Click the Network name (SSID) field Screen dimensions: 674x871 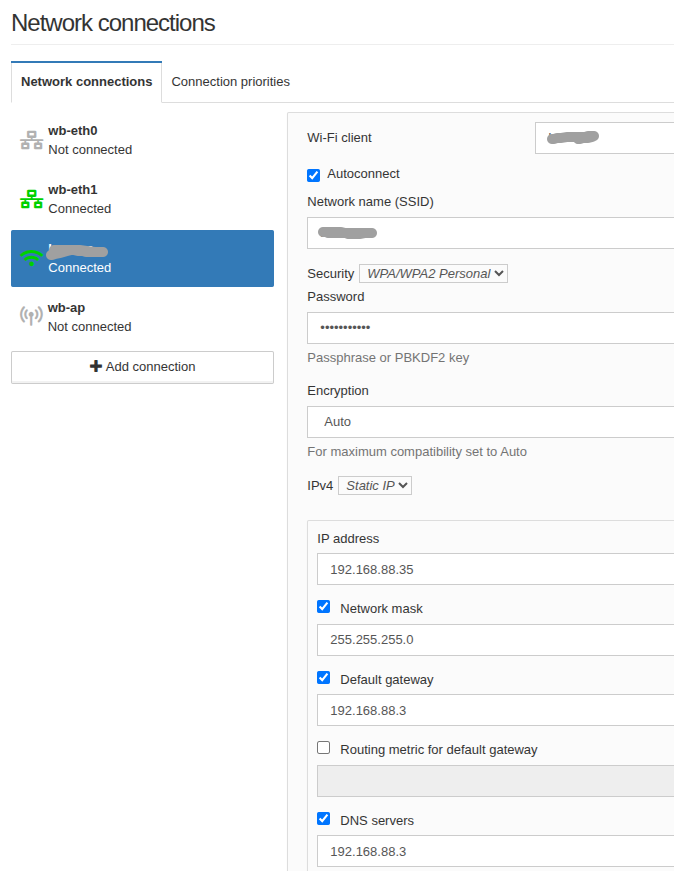[490, 233]
